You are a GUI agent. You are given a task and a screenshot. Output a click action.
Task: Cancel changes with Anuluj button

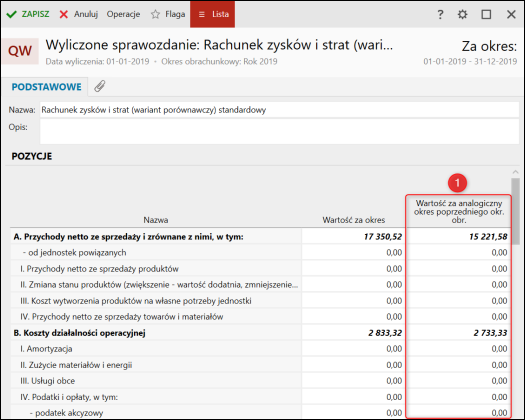tap(79, 14)
